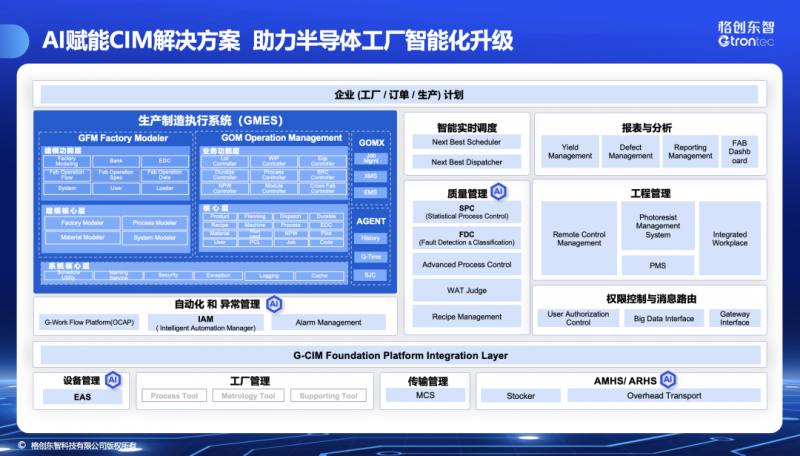Click the EMS box under GOMX
The width and height of the screenshot is (800, 456).
(x=371, y=192)
